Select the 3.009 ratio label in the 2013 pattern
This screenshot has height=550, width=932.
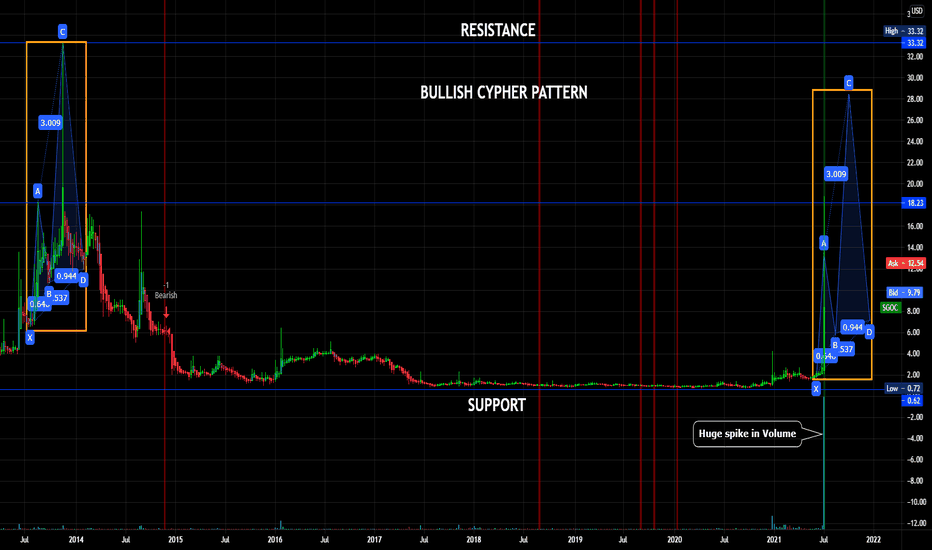click(x=50, y=123)
